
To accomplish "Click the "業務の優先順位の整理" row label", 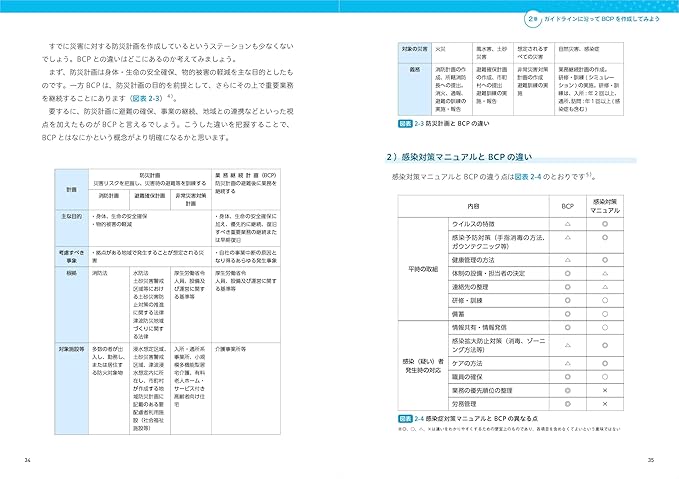I will click(x=482, y=390).
